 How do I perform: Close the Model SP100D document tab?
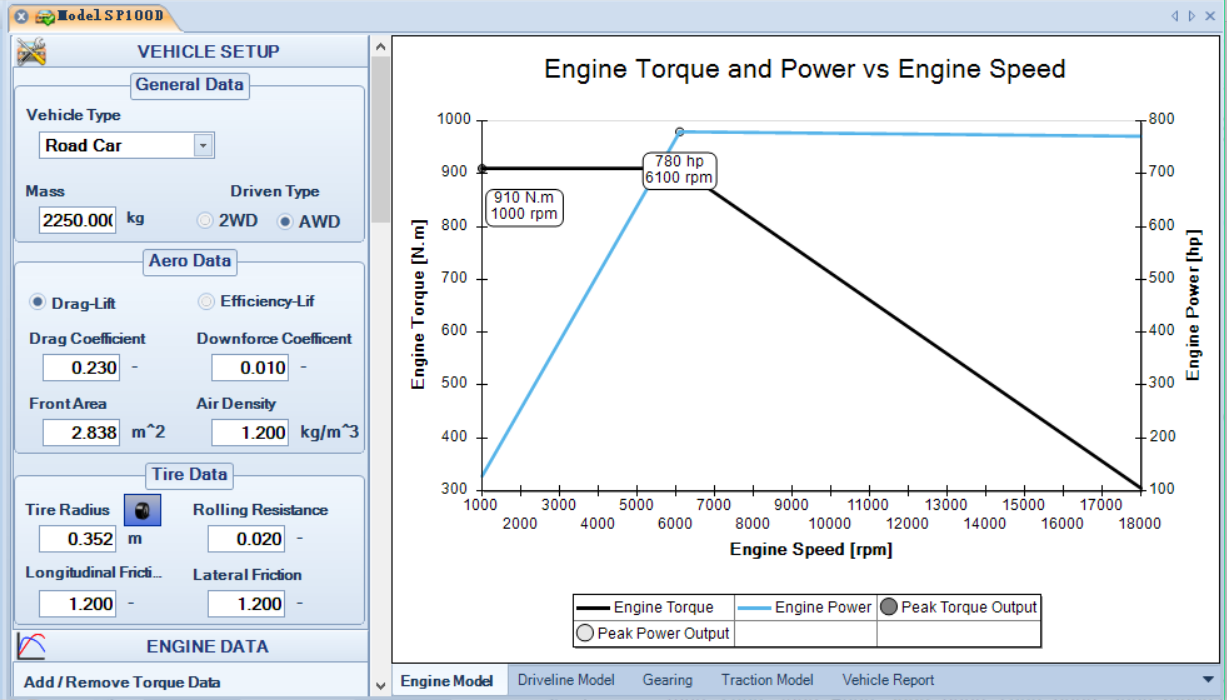coord(21,17)
